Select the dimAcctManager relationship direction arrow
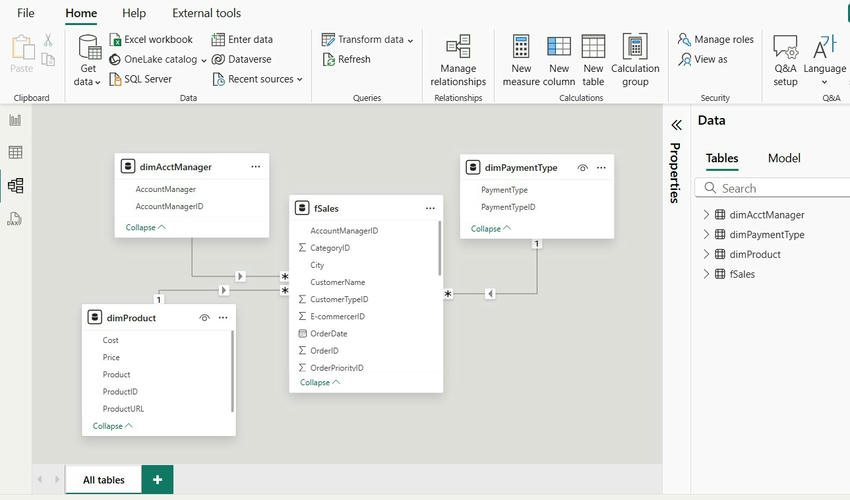This screenshot has width=850, height=500. point(240,276)
